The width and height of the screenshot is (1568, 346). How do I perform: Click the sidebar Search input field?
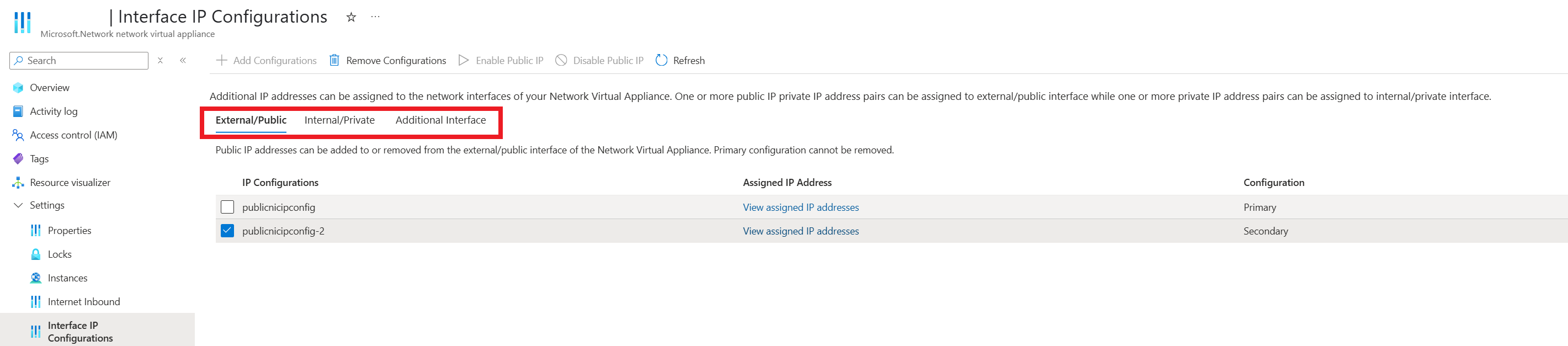click(x=79, y=60)
